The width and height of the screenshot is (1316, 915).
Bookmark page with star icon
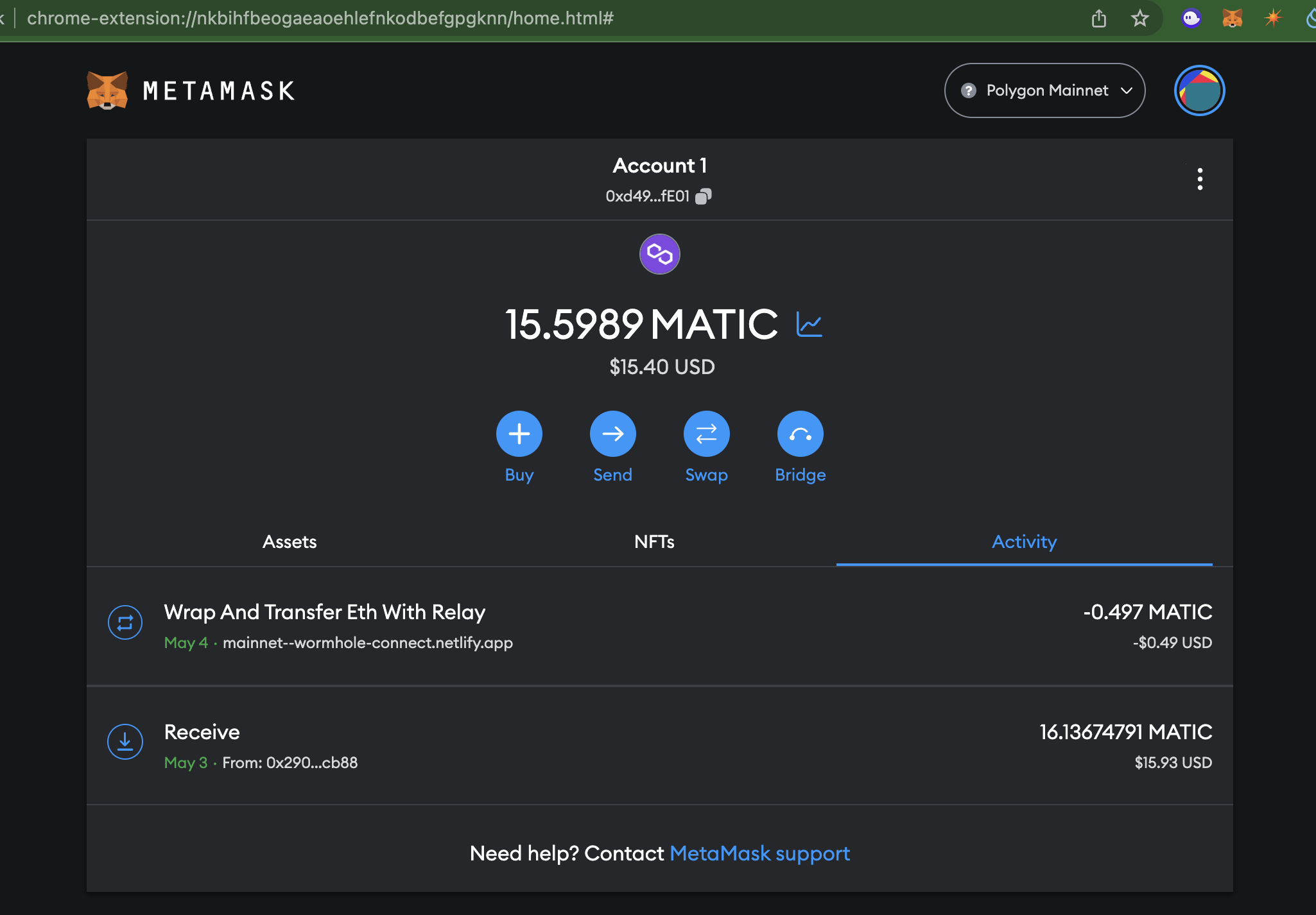pos(1139,18)
